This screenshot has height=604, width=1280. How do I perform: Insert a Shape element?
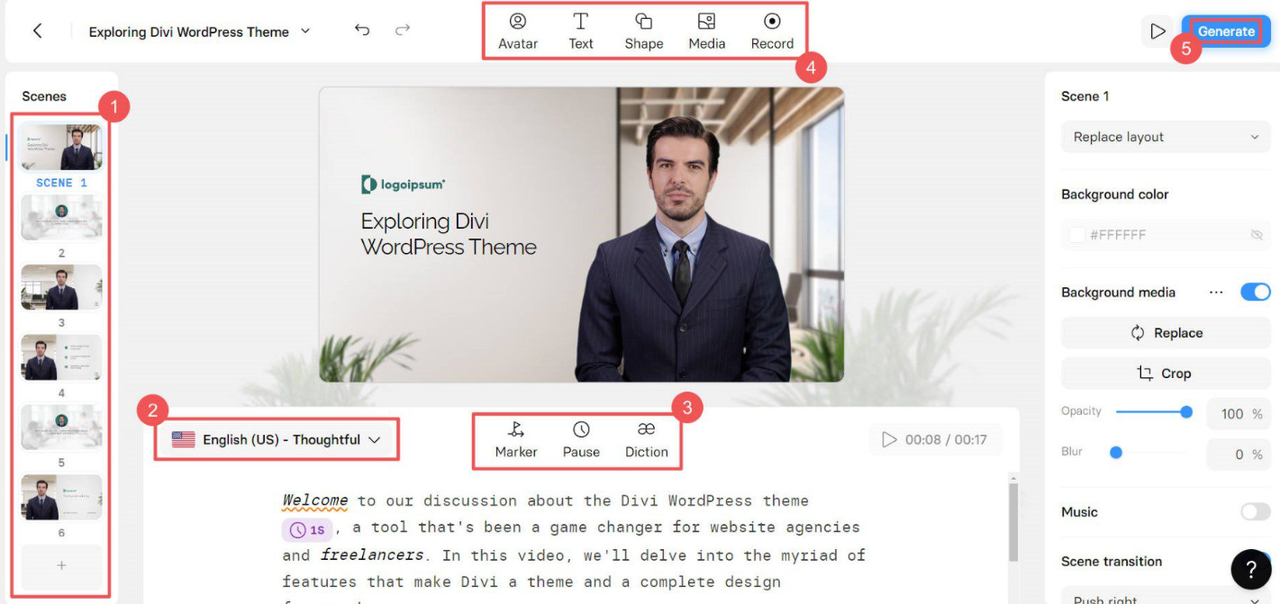coord(644,31)
